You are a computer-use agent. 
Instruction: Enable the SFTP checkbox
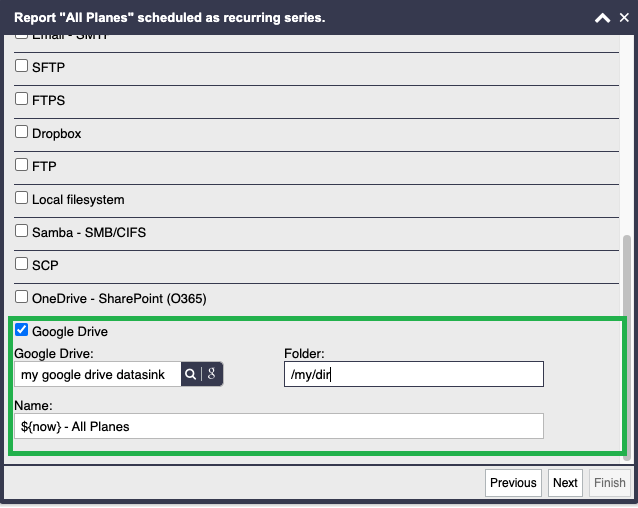pyautogui.click(x=21, y=66)
